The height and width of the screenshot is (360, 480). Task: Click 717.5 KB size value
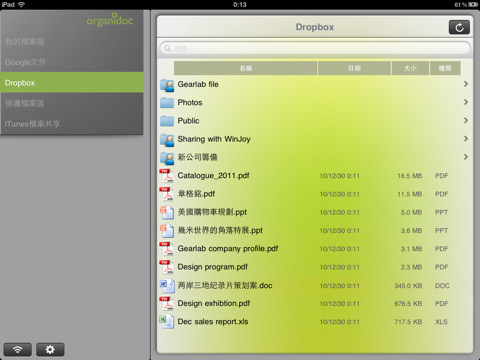[x=408, y=322]
